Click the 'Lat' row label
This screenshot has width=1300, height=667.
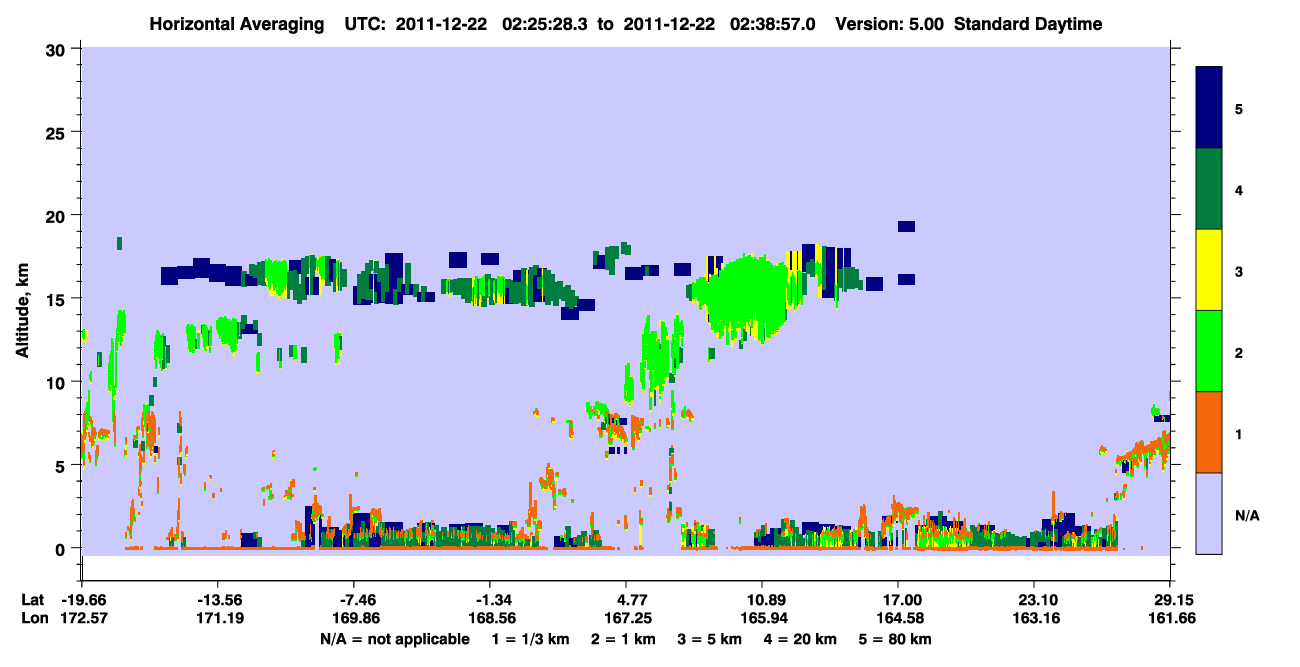32,600
